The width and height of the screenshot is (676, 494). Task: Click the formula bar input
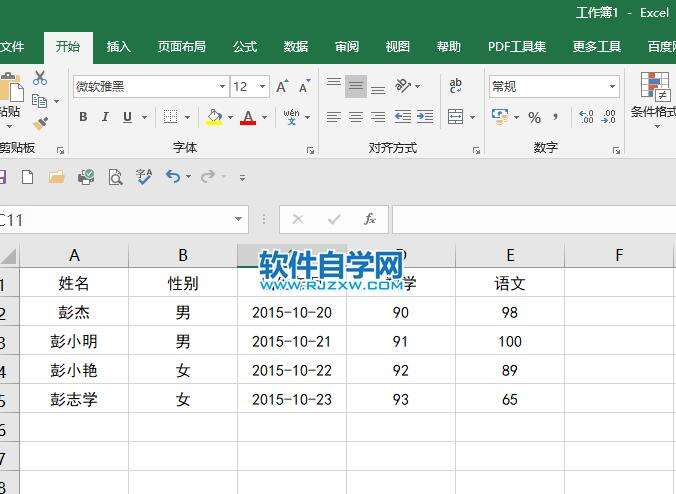tap(534, 219)
